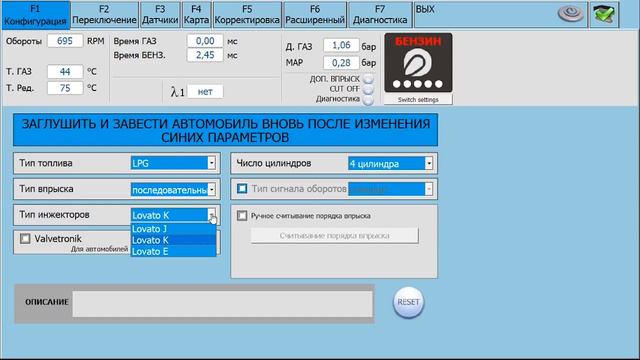Collapse the Тип инжекторов dropdown
Image resolution: width=640 pixels, height=360 pixels.
(211, 215)
